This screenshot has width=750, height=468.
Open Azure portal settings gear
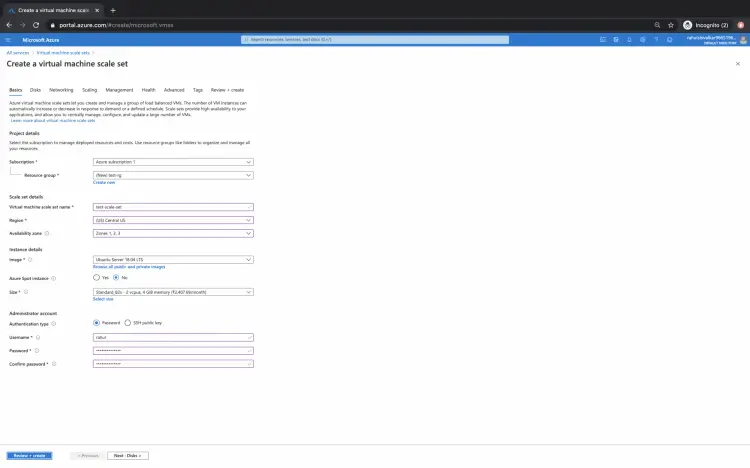click(643, 40)
